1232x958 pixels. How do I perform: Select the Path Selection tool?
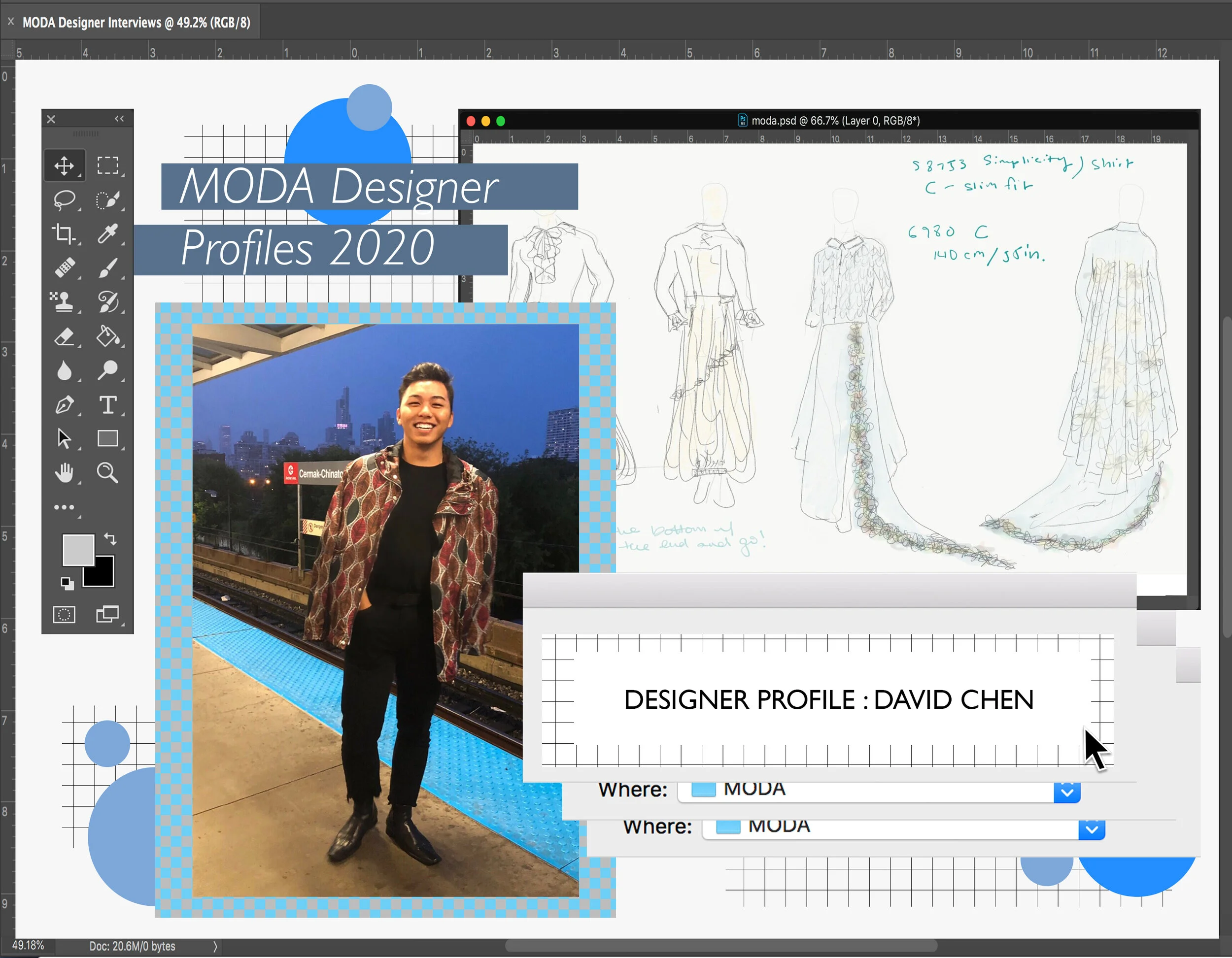tap(64, 439)
